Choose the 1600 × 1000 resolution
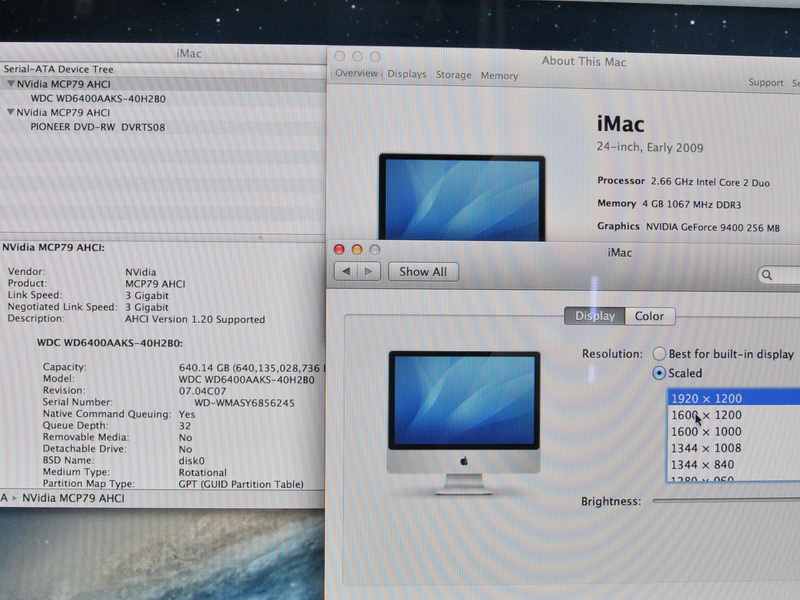 pyautogui.click(x=733, y=432)
